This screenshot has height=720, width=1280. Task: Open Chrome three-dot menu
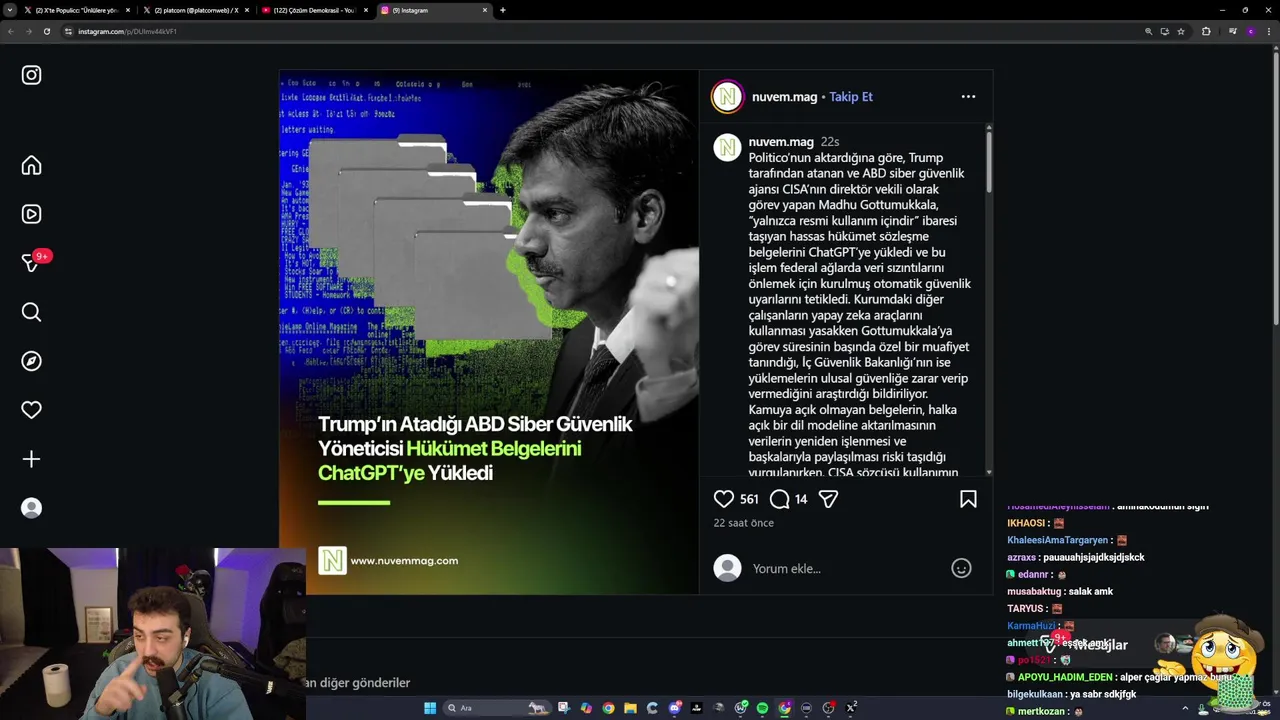1269,31
